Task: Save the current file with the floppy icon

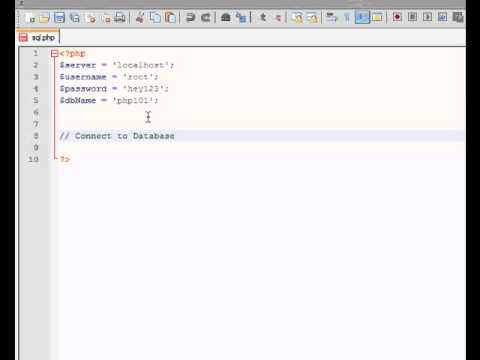Action: coord(59,18)
